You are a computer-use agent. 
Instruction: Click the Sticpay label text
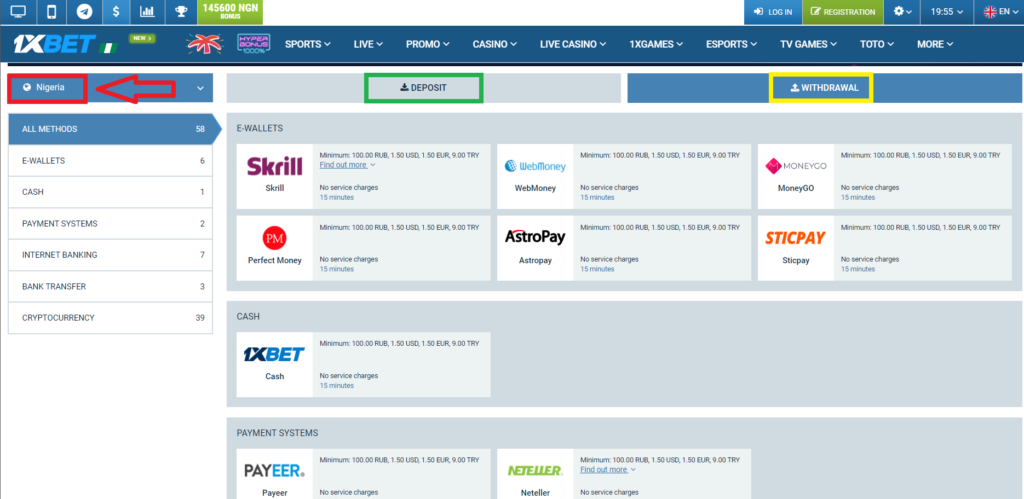(x=795, y=260)
